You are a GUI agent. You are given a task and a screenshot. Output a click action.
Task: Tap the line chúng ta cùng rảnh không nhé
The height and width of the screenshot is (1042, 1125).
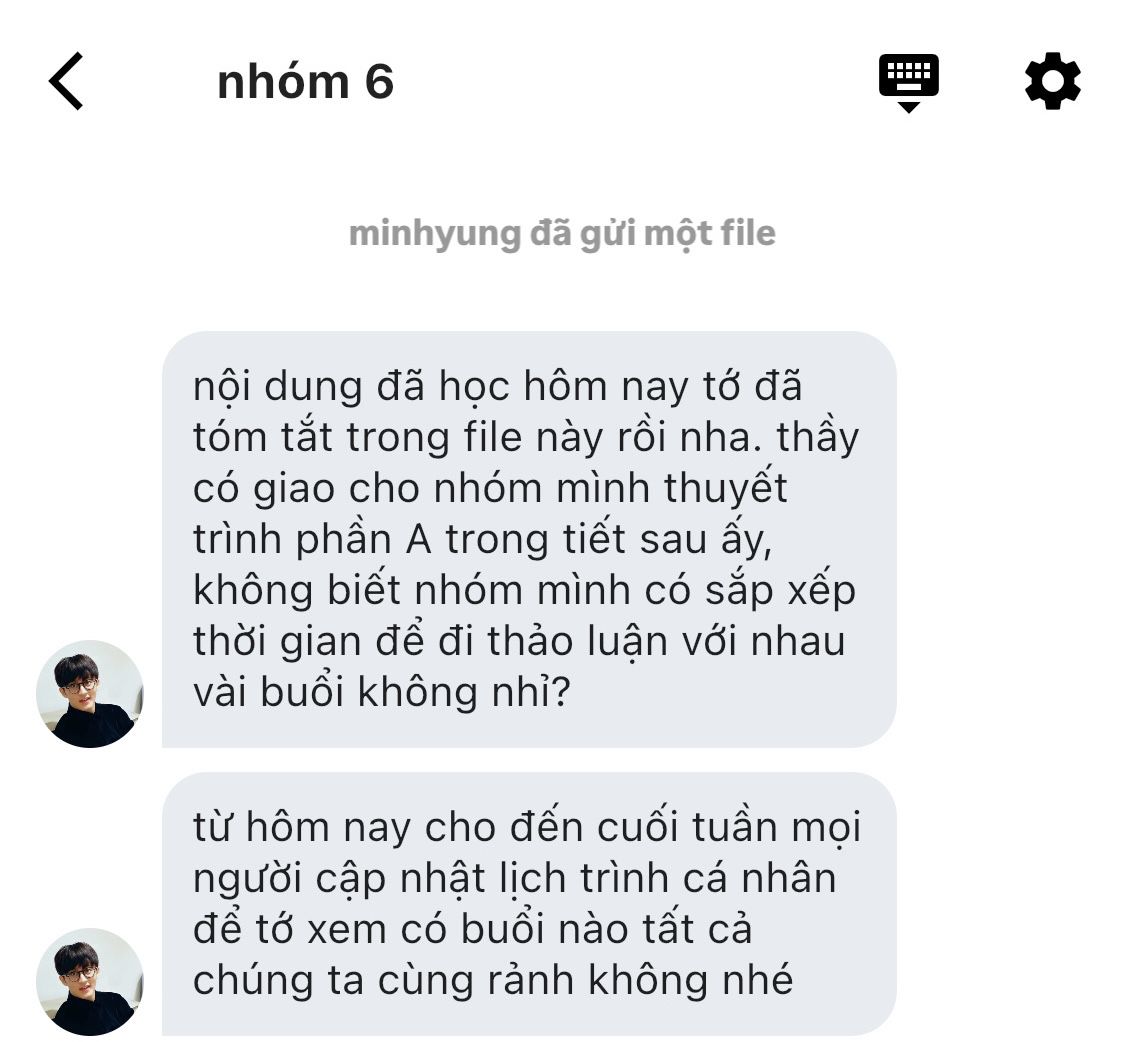coord(493,980)
